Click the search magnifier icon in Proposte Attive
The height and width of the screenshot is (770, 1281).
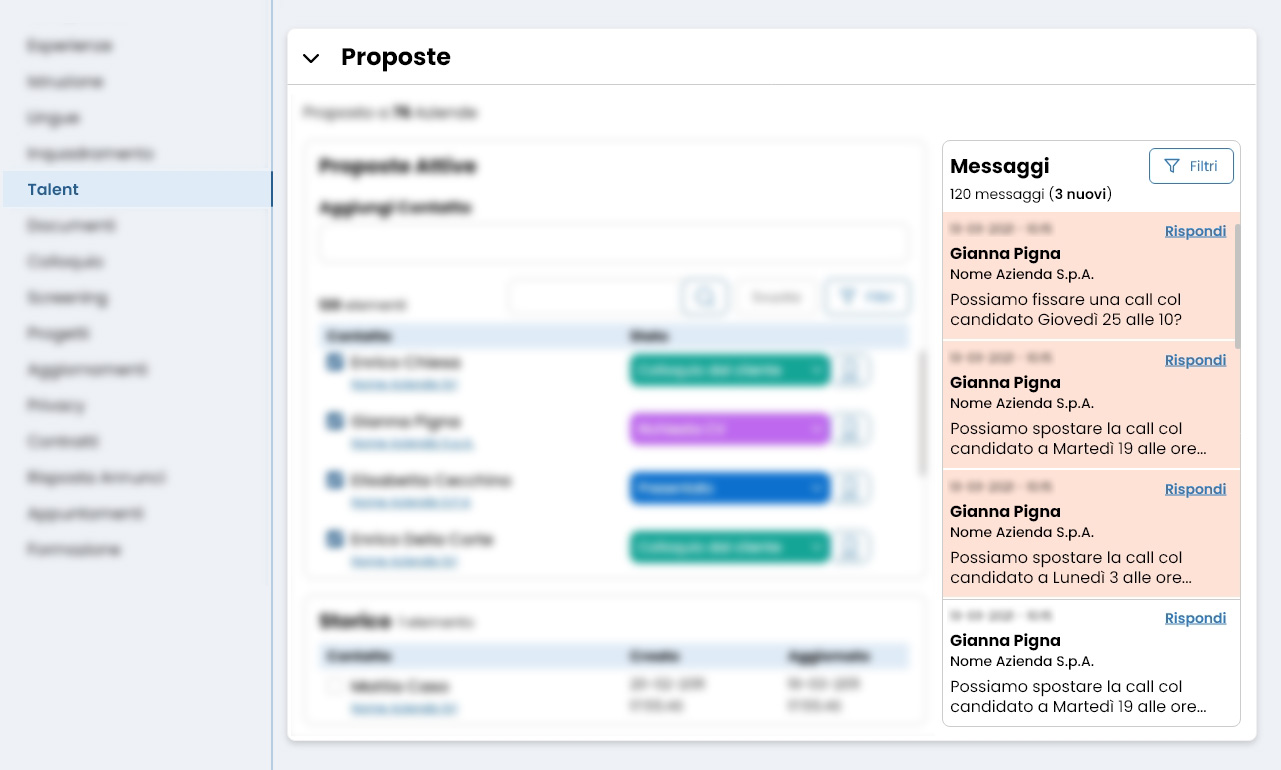(x=704, y=297)
